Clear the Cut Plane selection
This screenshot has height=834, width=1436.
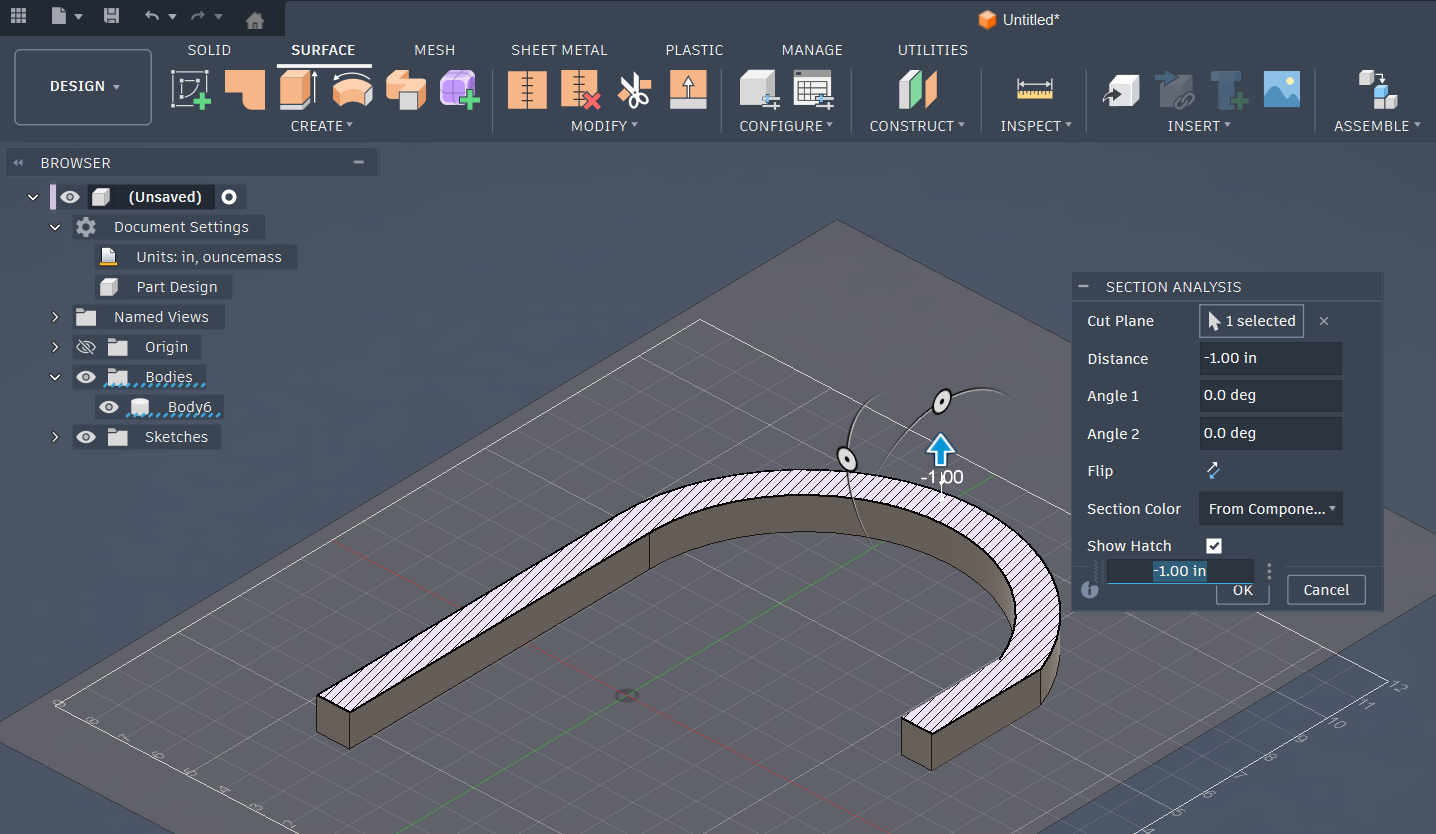click(1324, 321)
